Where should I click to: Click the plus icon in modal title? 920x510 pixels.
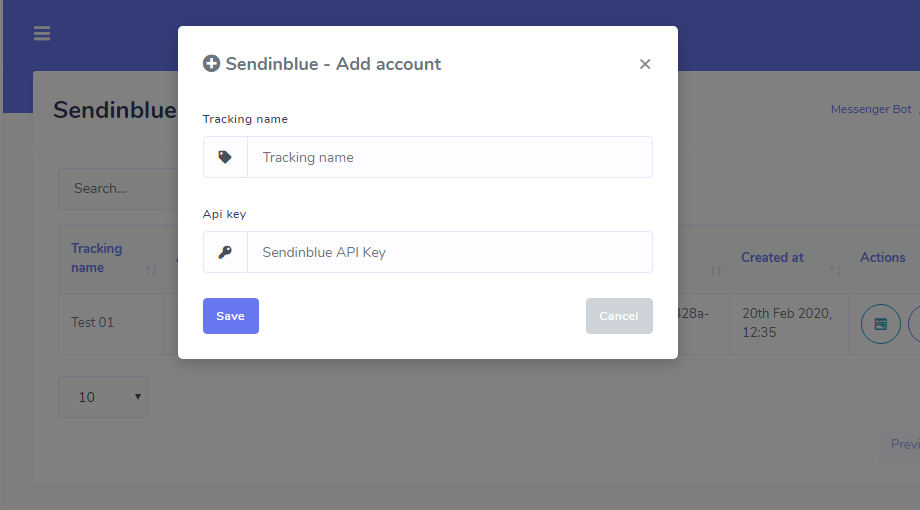[211, 64]
